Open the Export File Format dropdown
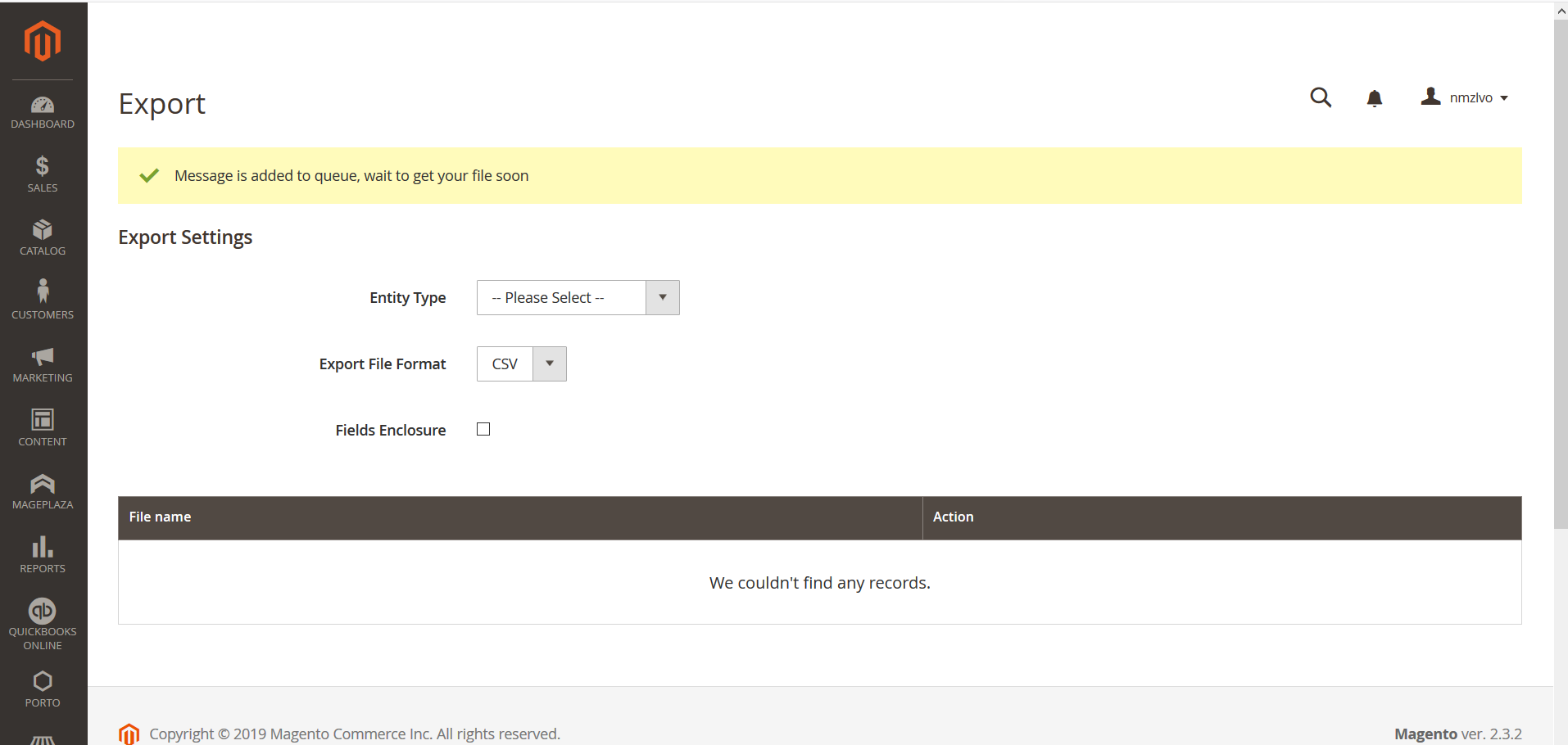Screen dimensions: 1568x745 click(x=521, y=364)
